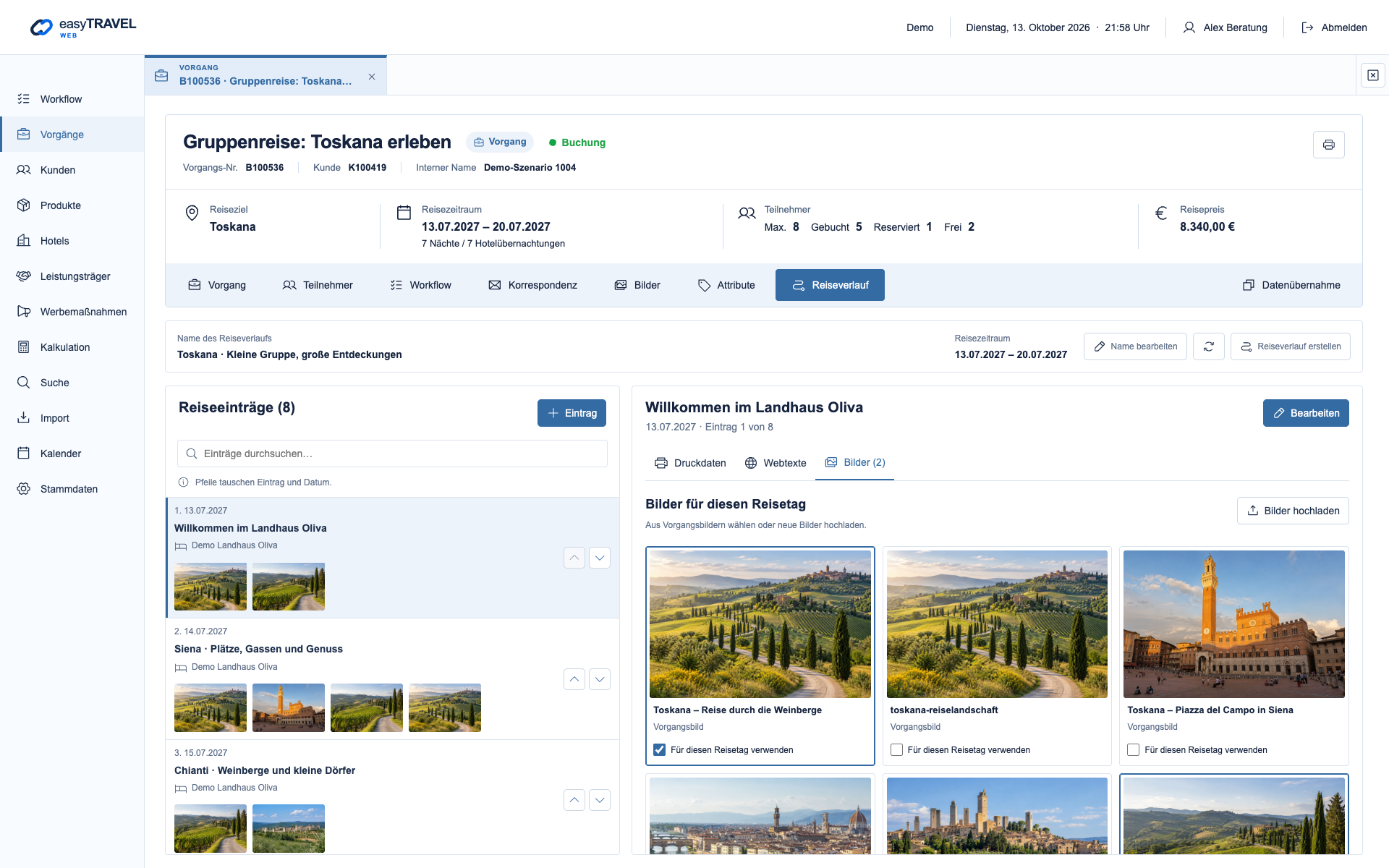Open Leistungsträger in the left sidebar

[72, 276]
